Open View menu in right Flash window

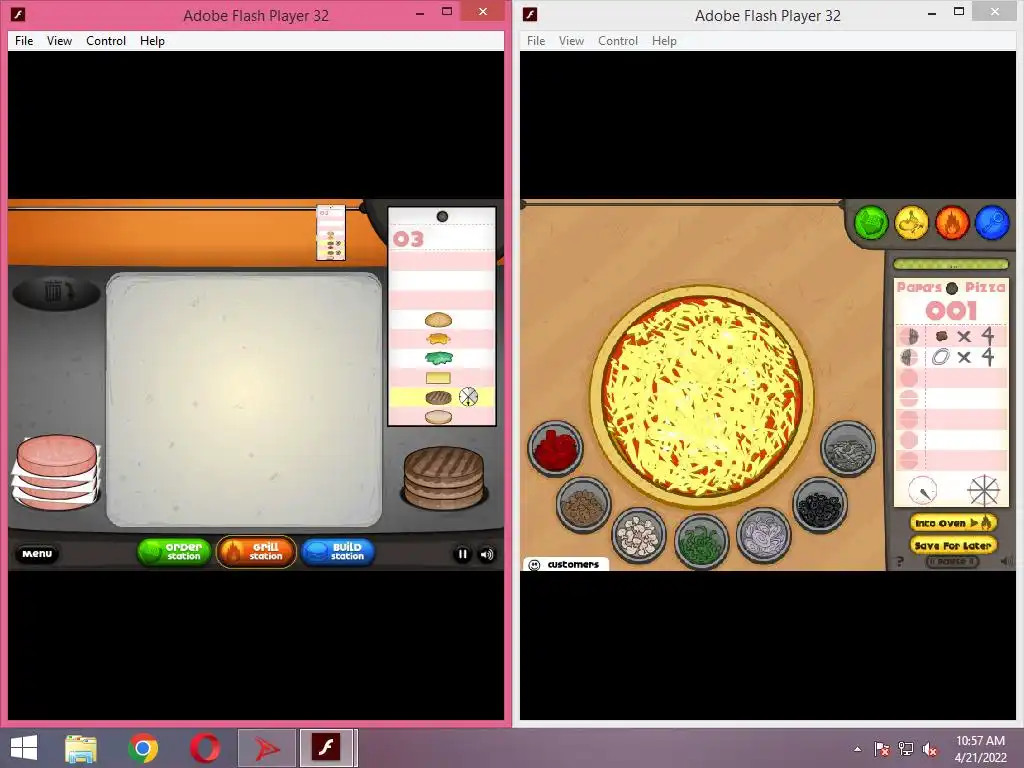571,40
